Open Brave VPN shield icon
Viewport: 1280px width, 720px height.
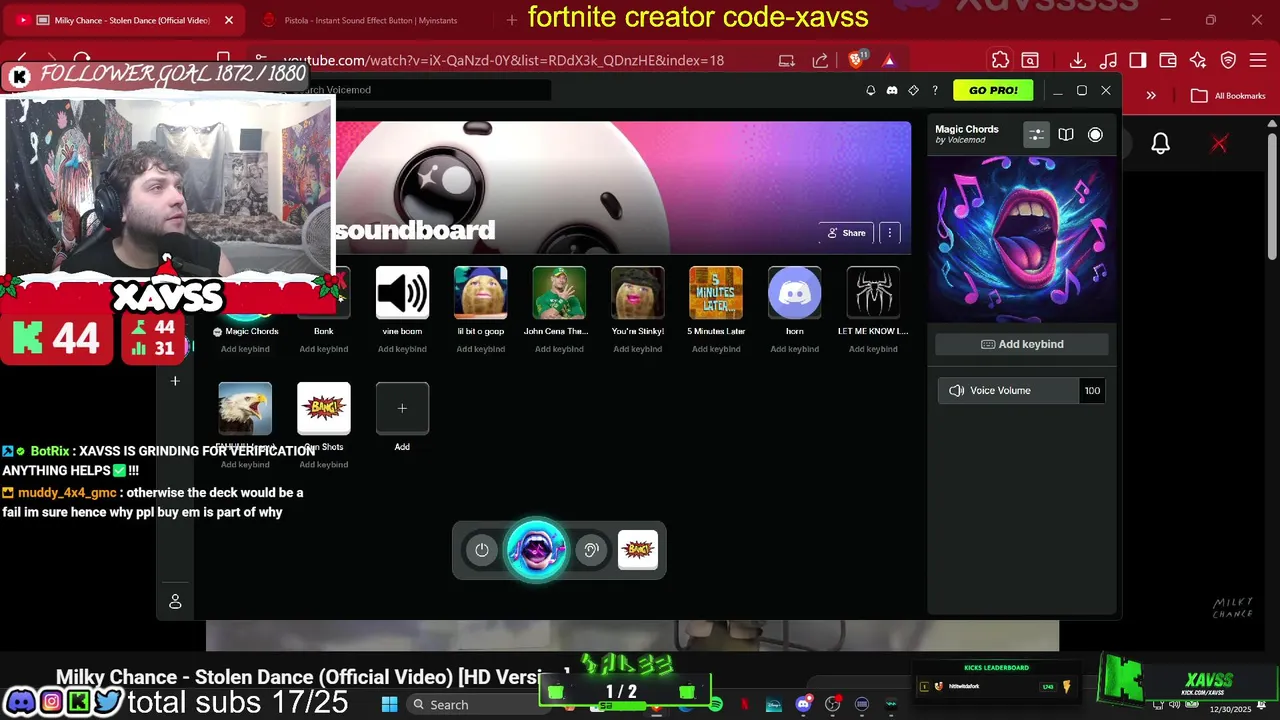1228,60
